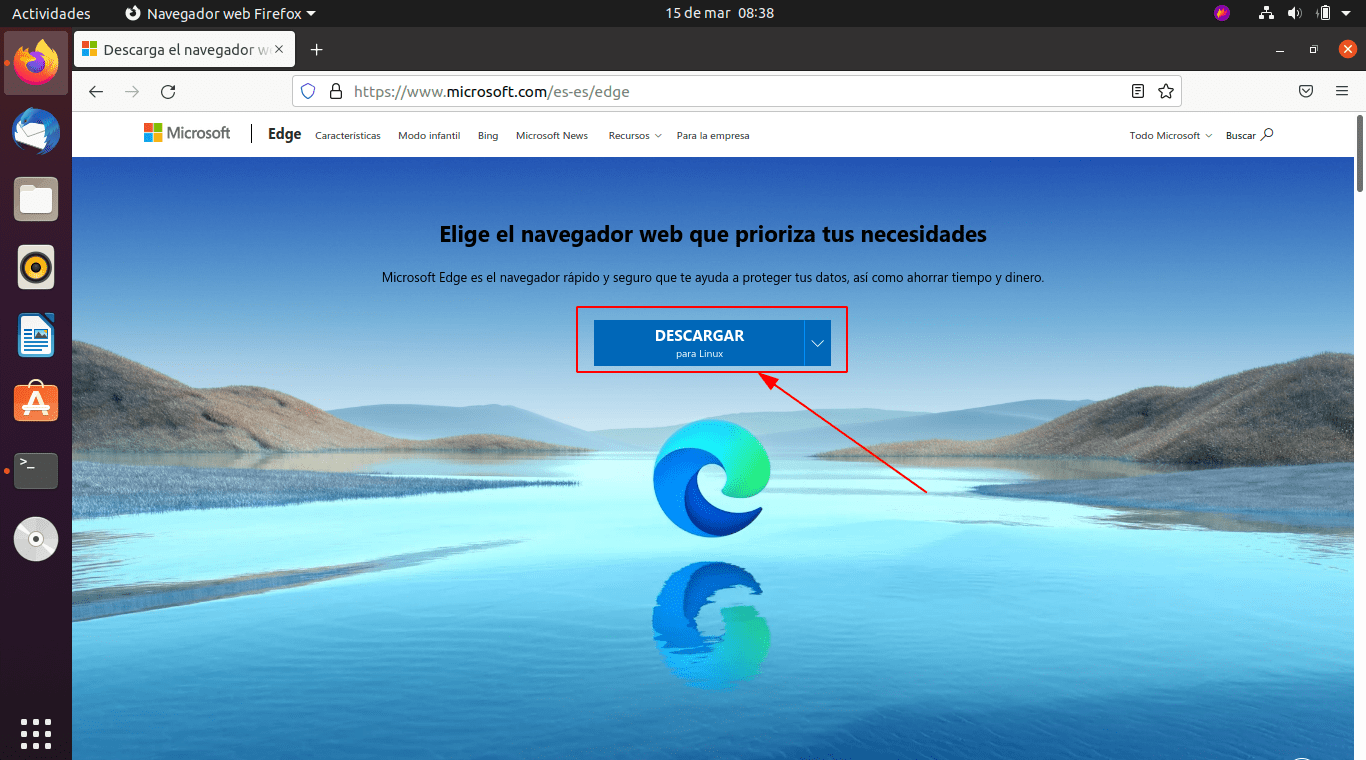
Task: Click the back navigation arrow
Action: pyautogui.click(x=95, y=90)
